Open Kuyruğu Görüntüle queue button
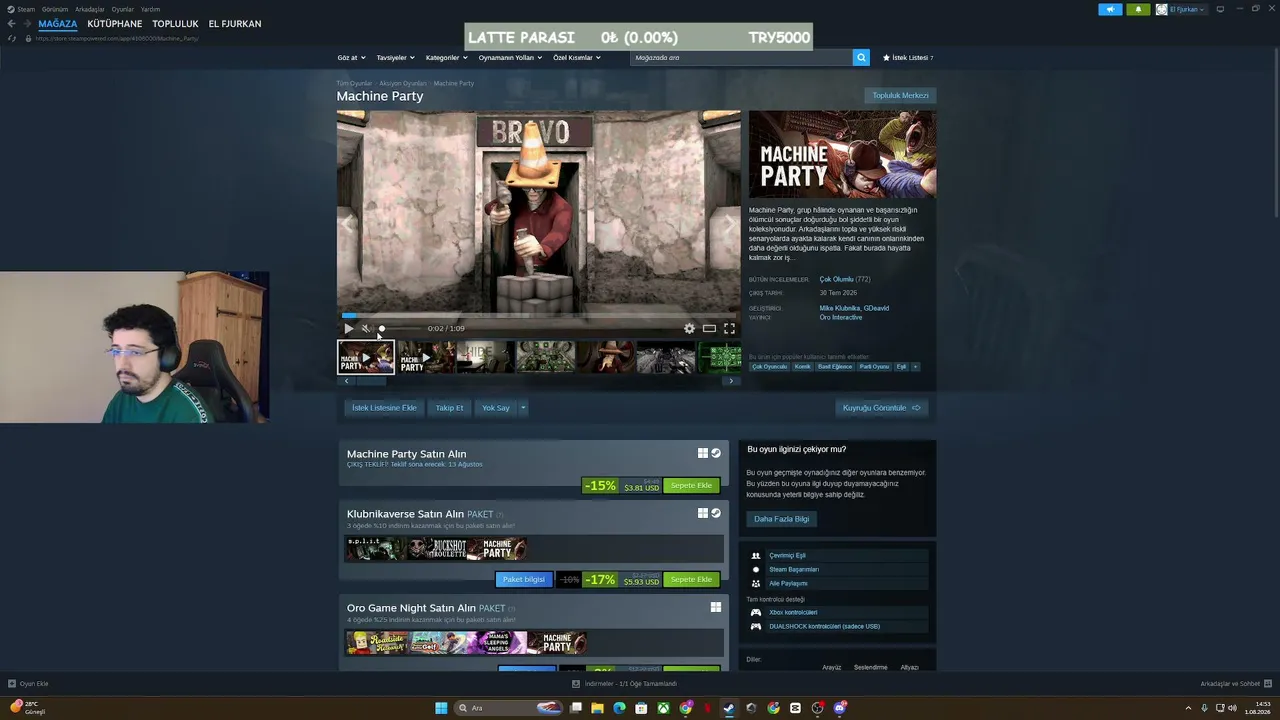 [881, 408]
